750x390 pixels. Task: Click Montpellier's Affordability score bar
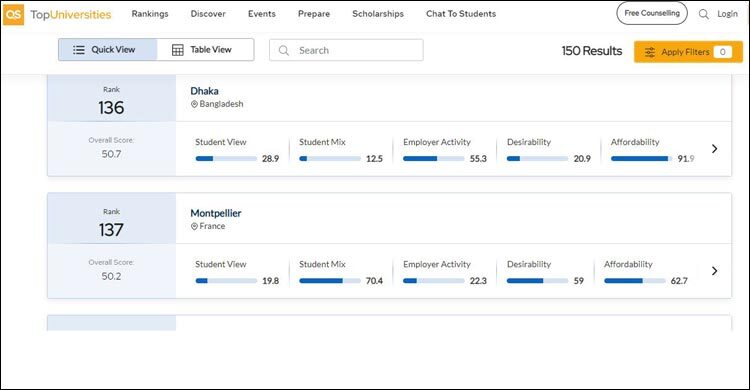634,281
